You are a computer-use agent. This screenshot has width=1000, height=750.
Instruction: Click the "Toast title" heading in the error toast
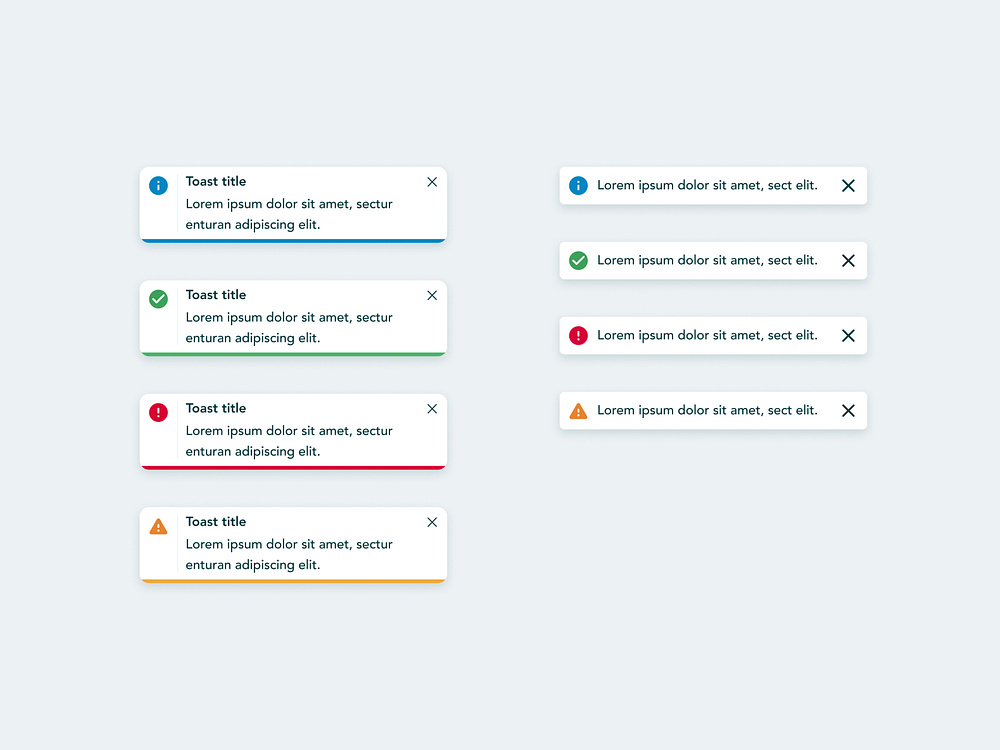click(216, 408)
